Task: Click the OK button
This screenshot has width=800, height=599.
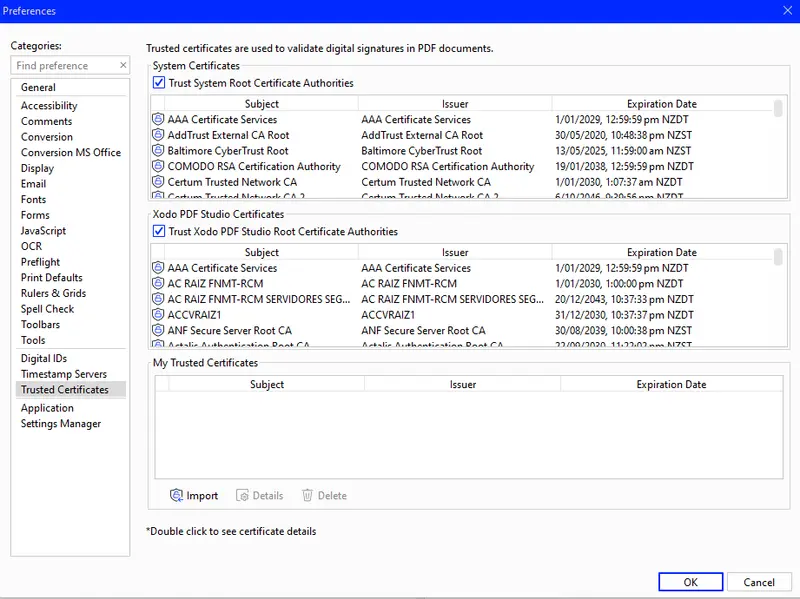Action: point(690,582)
